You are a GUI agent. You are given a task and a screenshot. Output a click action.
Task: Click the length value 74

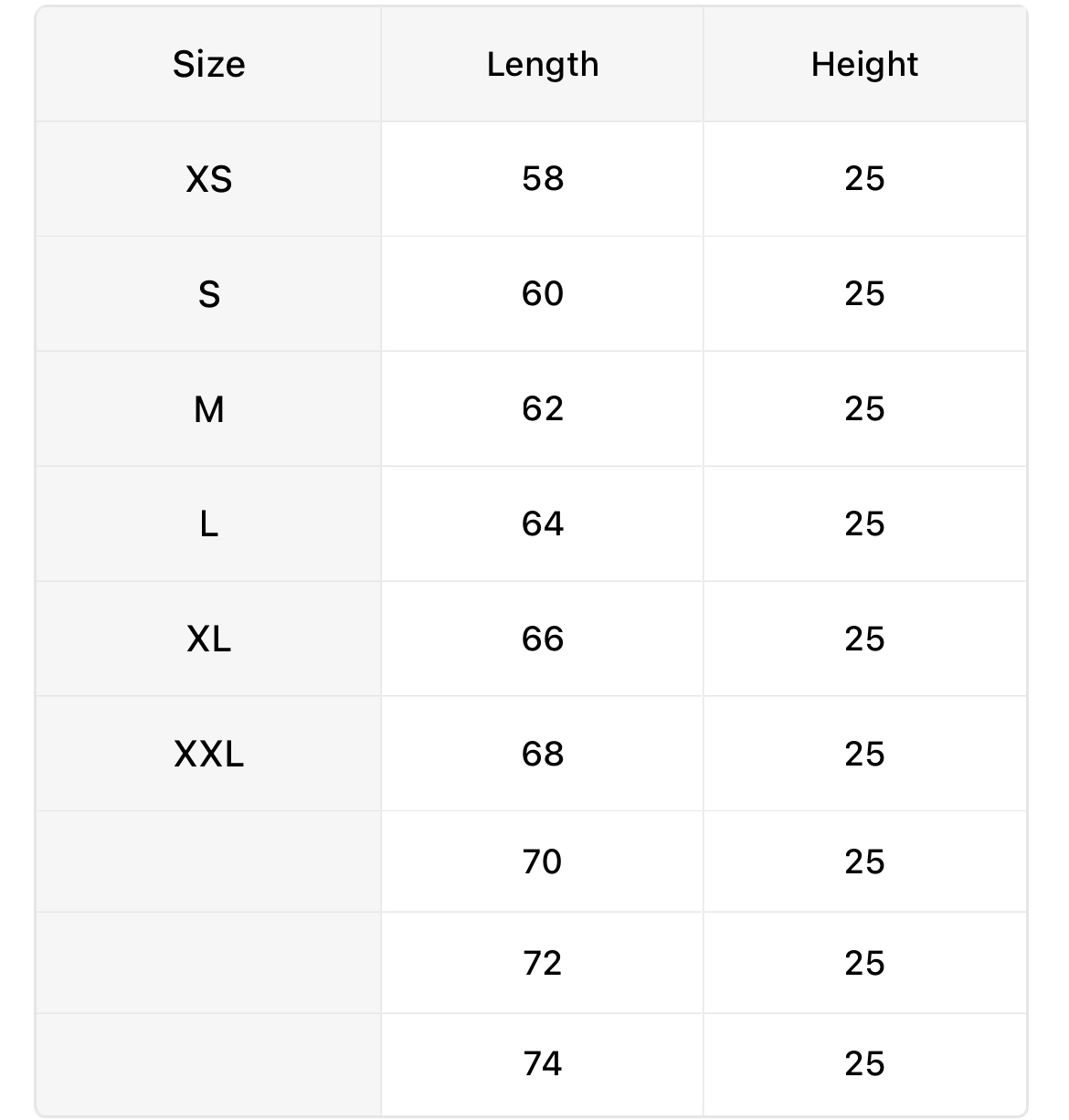[x=543, y=1064]
